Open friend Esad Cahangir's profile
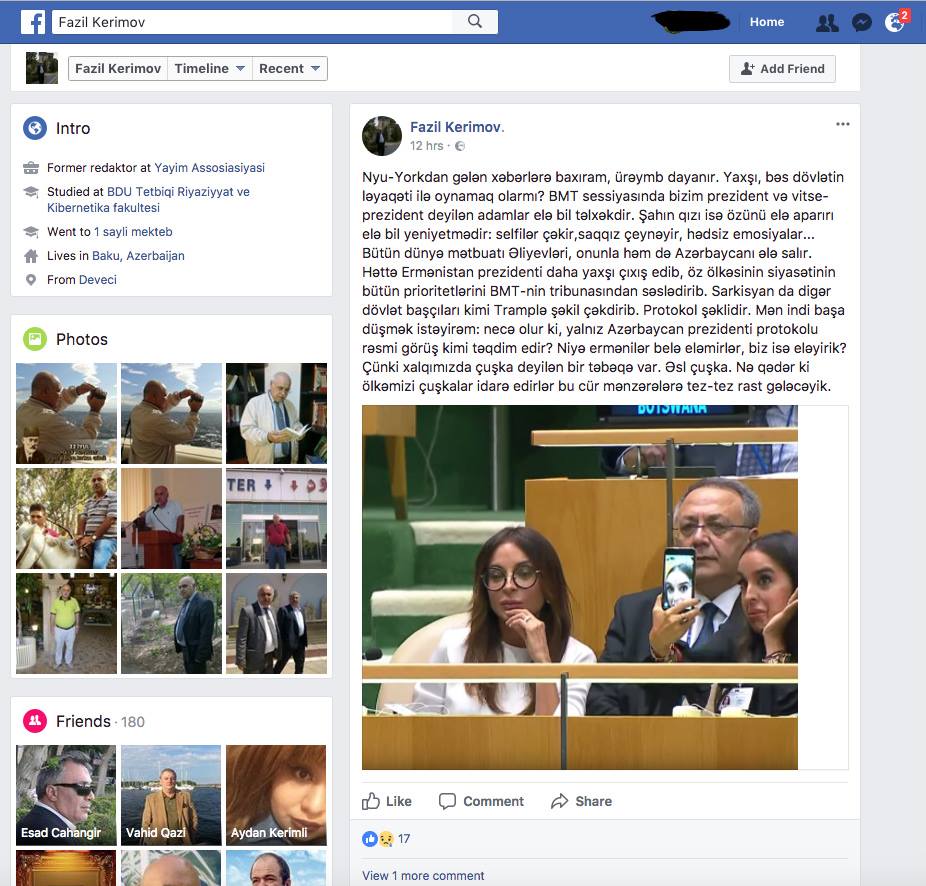926x886 pixels. click(x=66, y=795)
